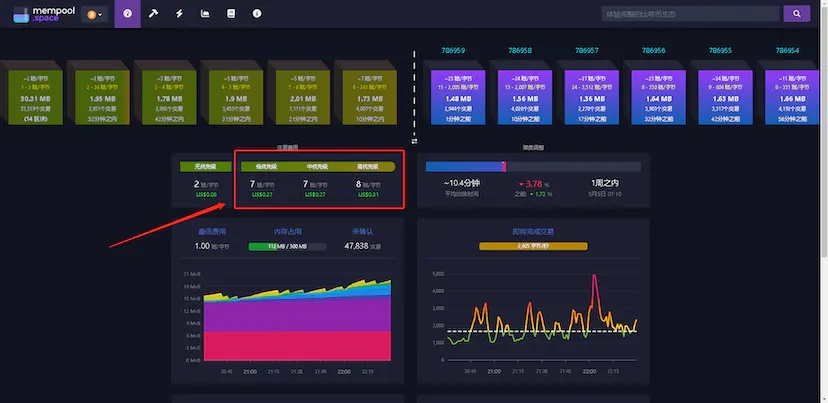Open the graphs chart icon page
Viewport: 828px width, 403px height.
point(205,14)
